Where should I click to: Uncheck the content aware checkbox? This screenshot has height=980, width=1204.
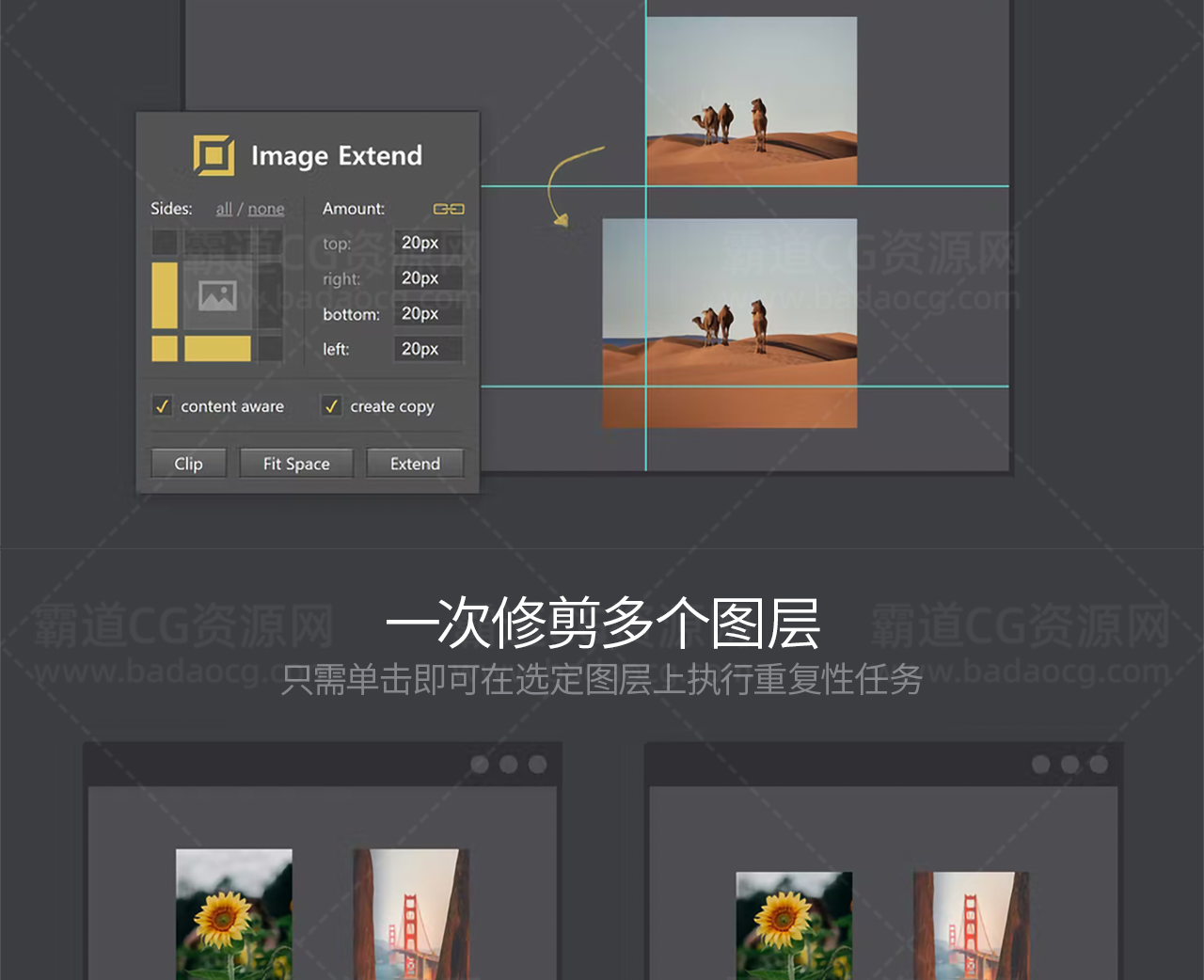[162, 406]
